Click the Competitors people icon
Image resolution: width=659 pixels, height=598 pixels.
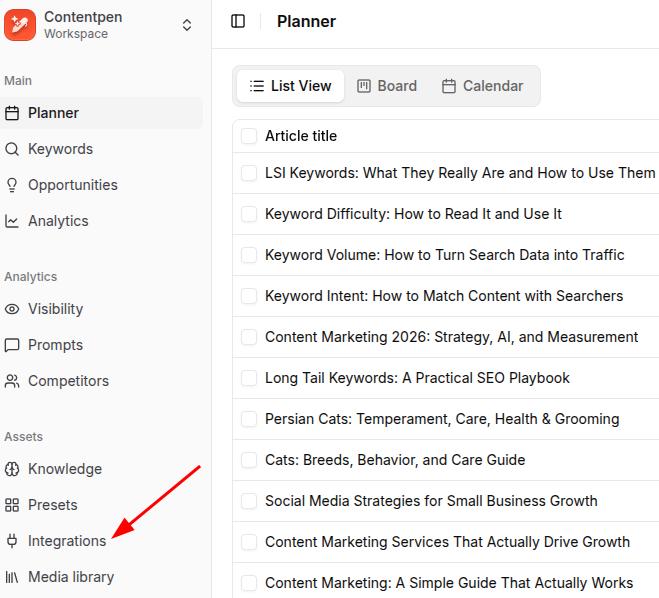(x=12, y=381)
